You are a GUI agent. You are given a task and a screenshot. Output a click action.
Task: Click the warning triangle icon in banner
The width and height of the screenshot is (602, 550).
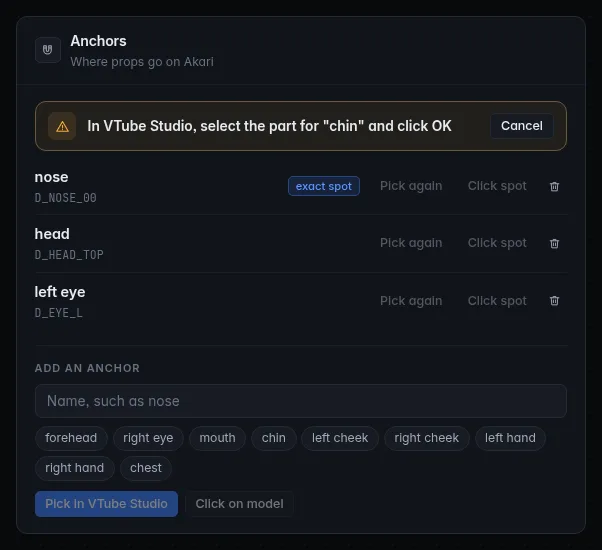[x=62, y=126]
